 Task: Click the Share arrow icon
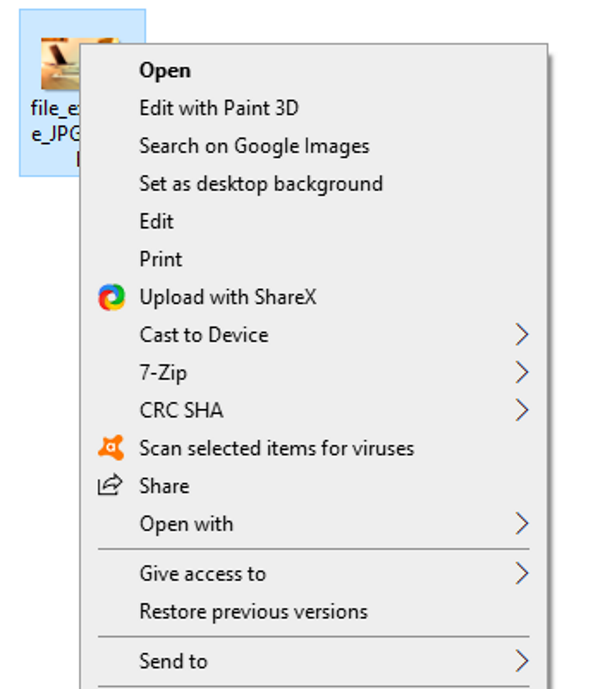pyautogui.click(x=109, y=486)
